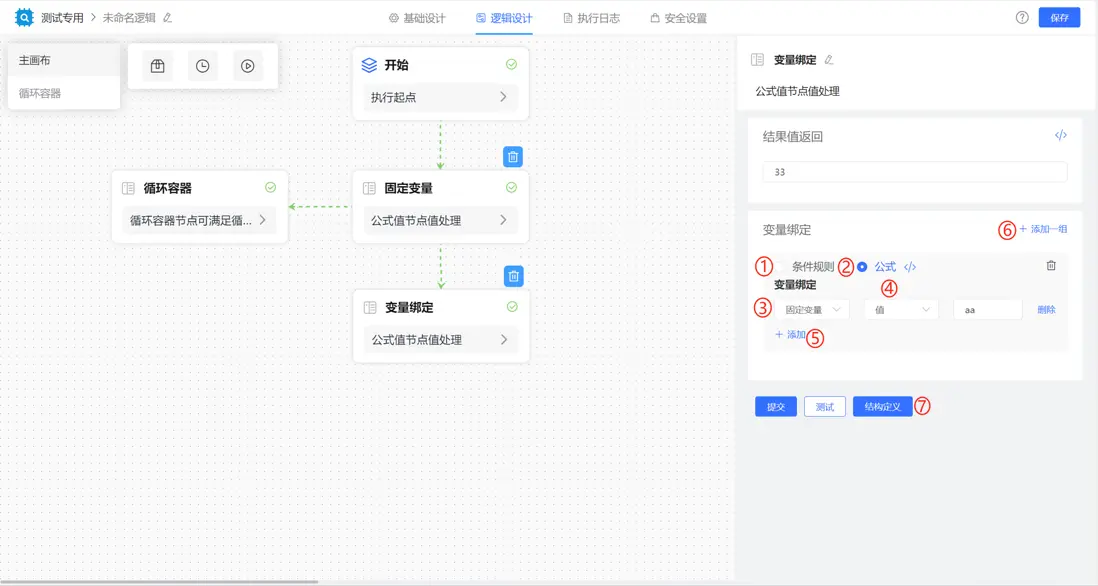Click the 未命名逻辑 breadcrumb text
This screenshot has width=1098, height=586.
130,18
